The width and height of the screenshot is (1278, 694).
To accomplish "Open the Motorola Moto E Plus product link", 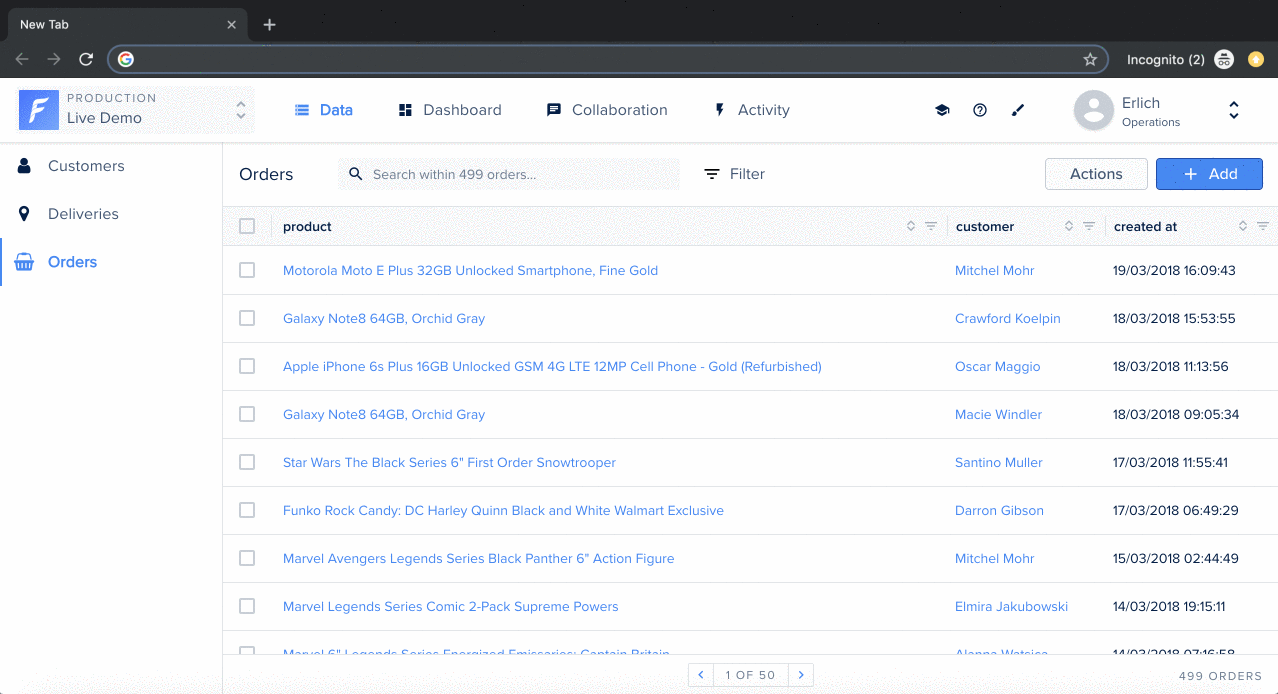I will tap(470, 270).
